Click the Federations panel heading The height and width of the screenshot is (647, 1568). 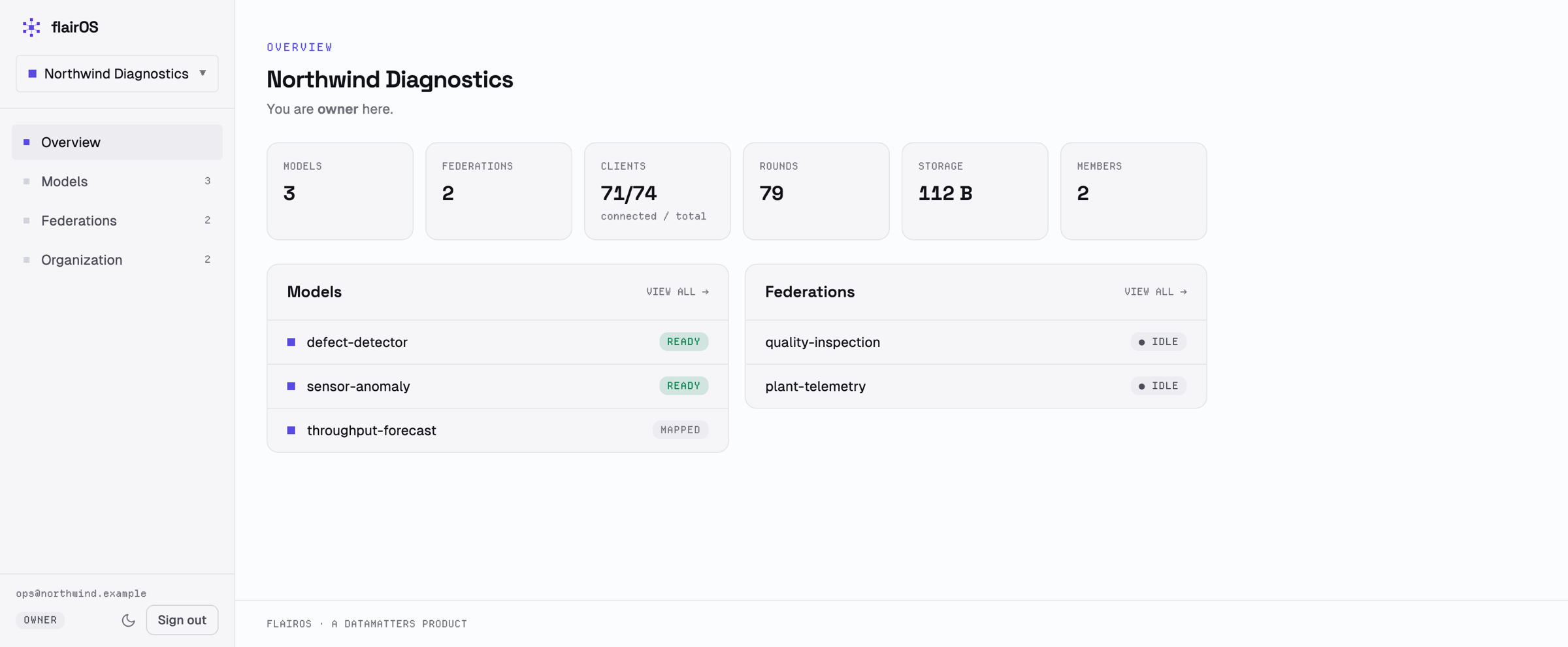pyautogui.click(x=810, y=292)
